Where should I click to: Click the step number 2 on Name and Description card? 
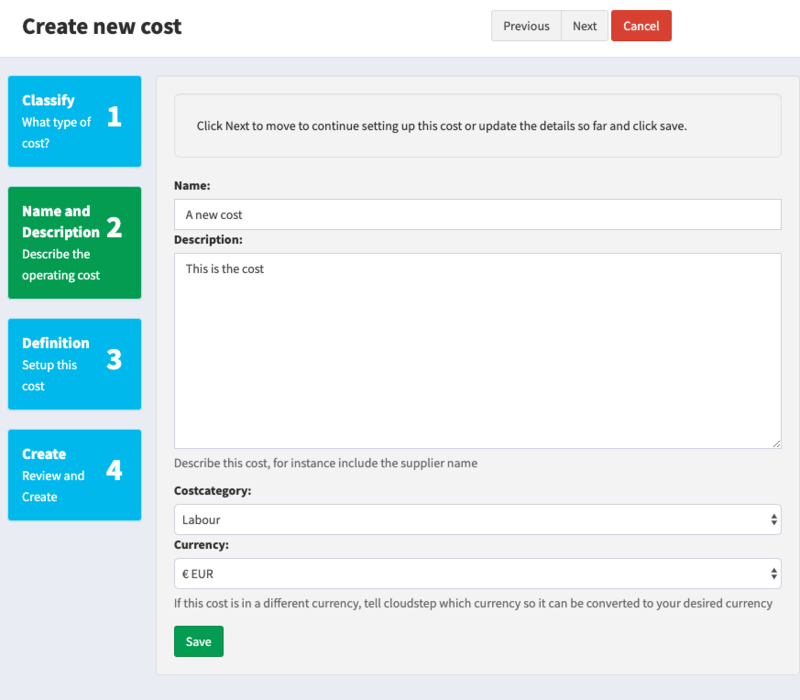(114, 227)
